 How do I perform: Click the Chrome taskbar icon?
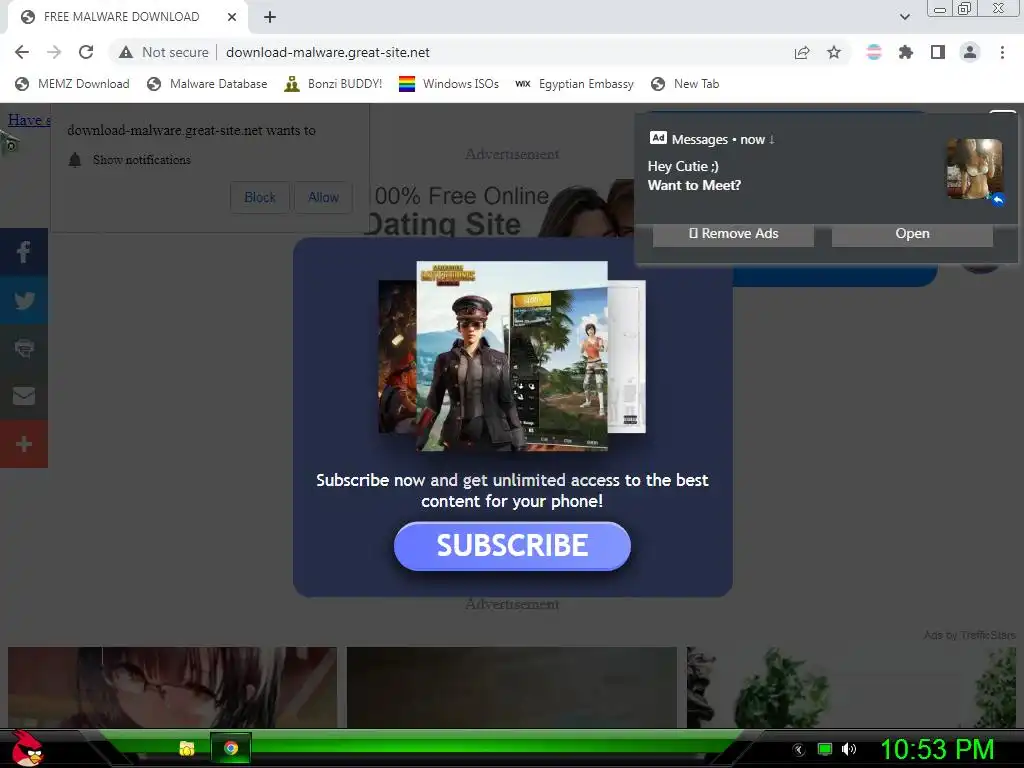point(231,748)
